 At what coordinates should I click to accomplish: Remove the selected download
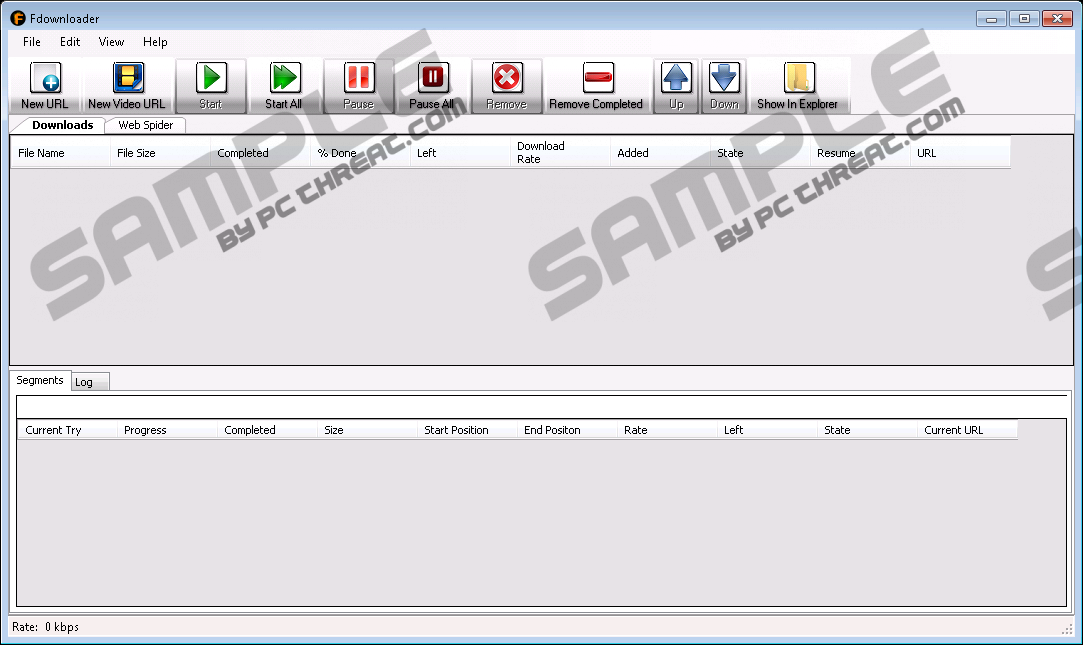click(506, 86)
